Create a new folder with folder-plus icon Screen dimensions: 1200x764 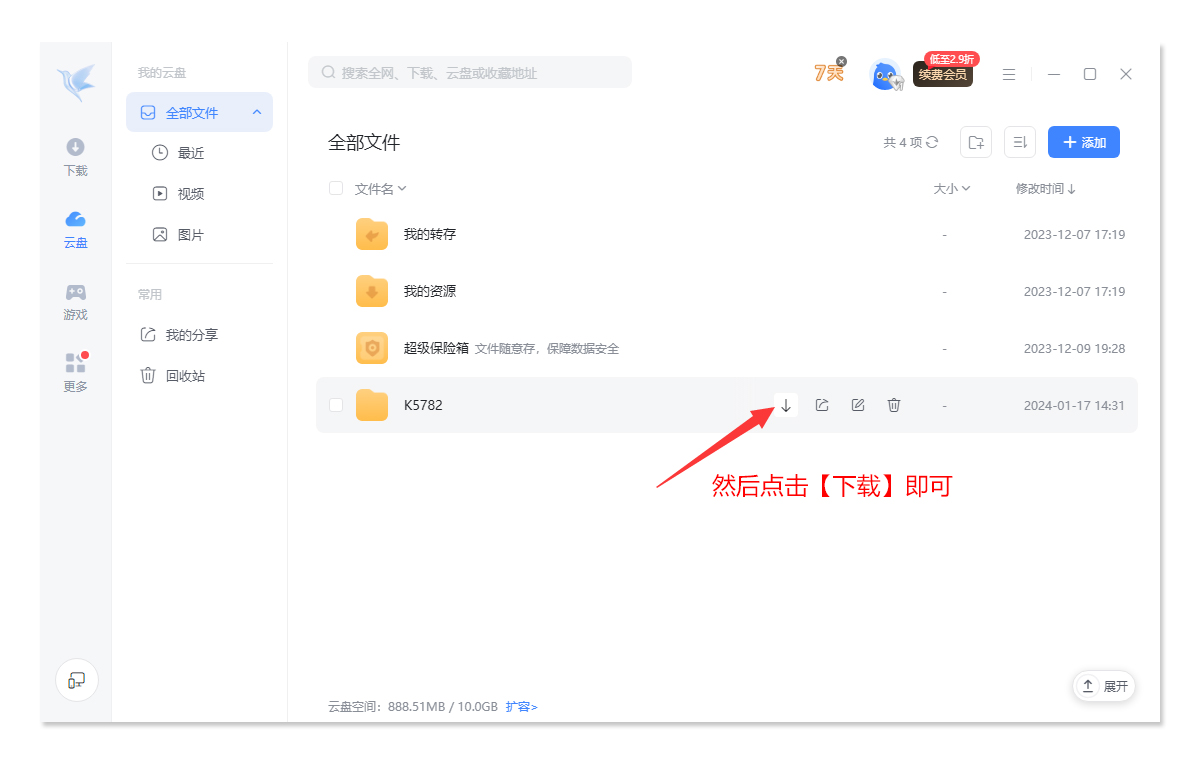976,142
